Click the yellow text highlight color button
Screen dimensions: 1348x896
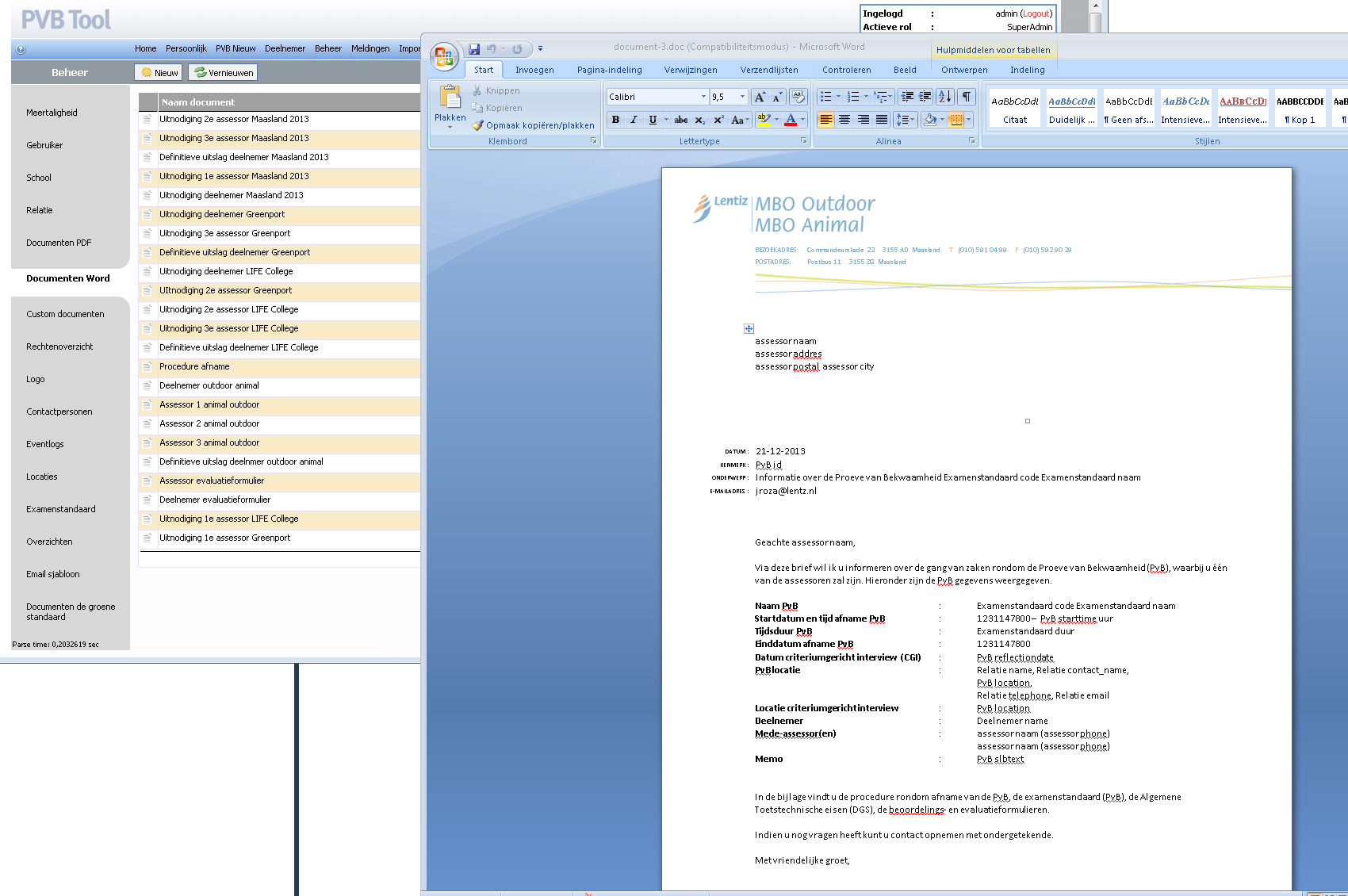tap(764, 120)
